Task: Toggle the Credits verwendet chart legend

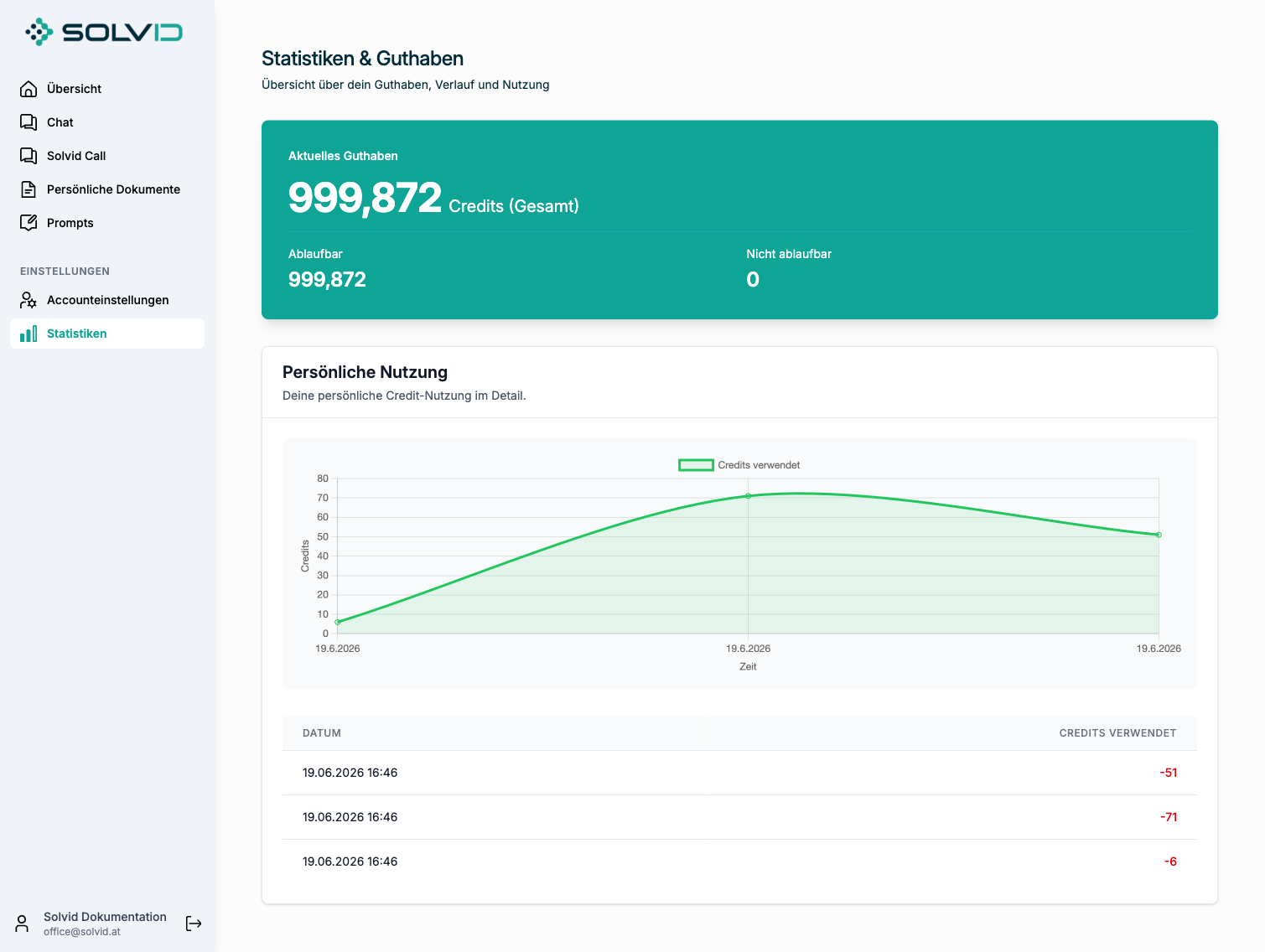Action: 739,465
